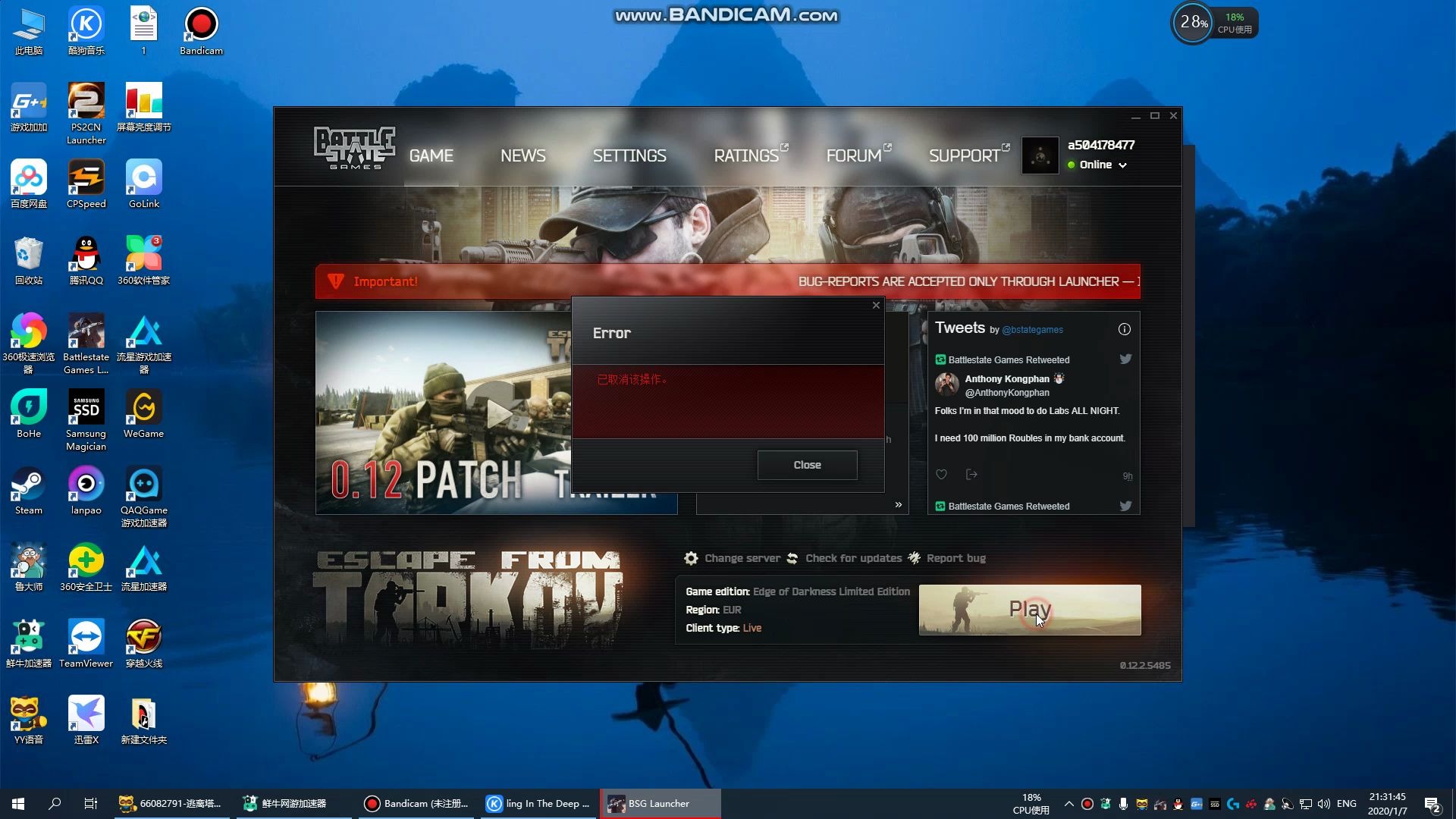Open the 回收站 recycle bin
This screenshot has height=819, width=1456.
pos(29,262)
